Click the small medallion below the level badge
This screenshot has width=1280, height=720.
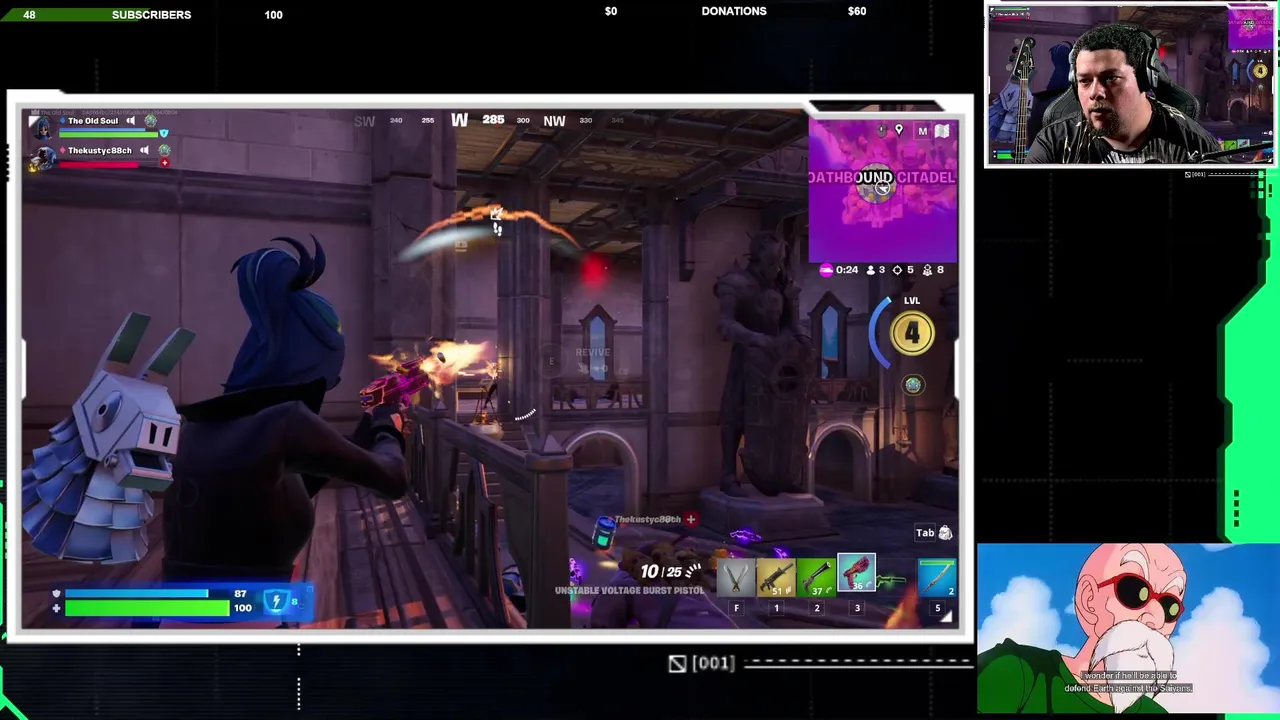tap(913, 385)
